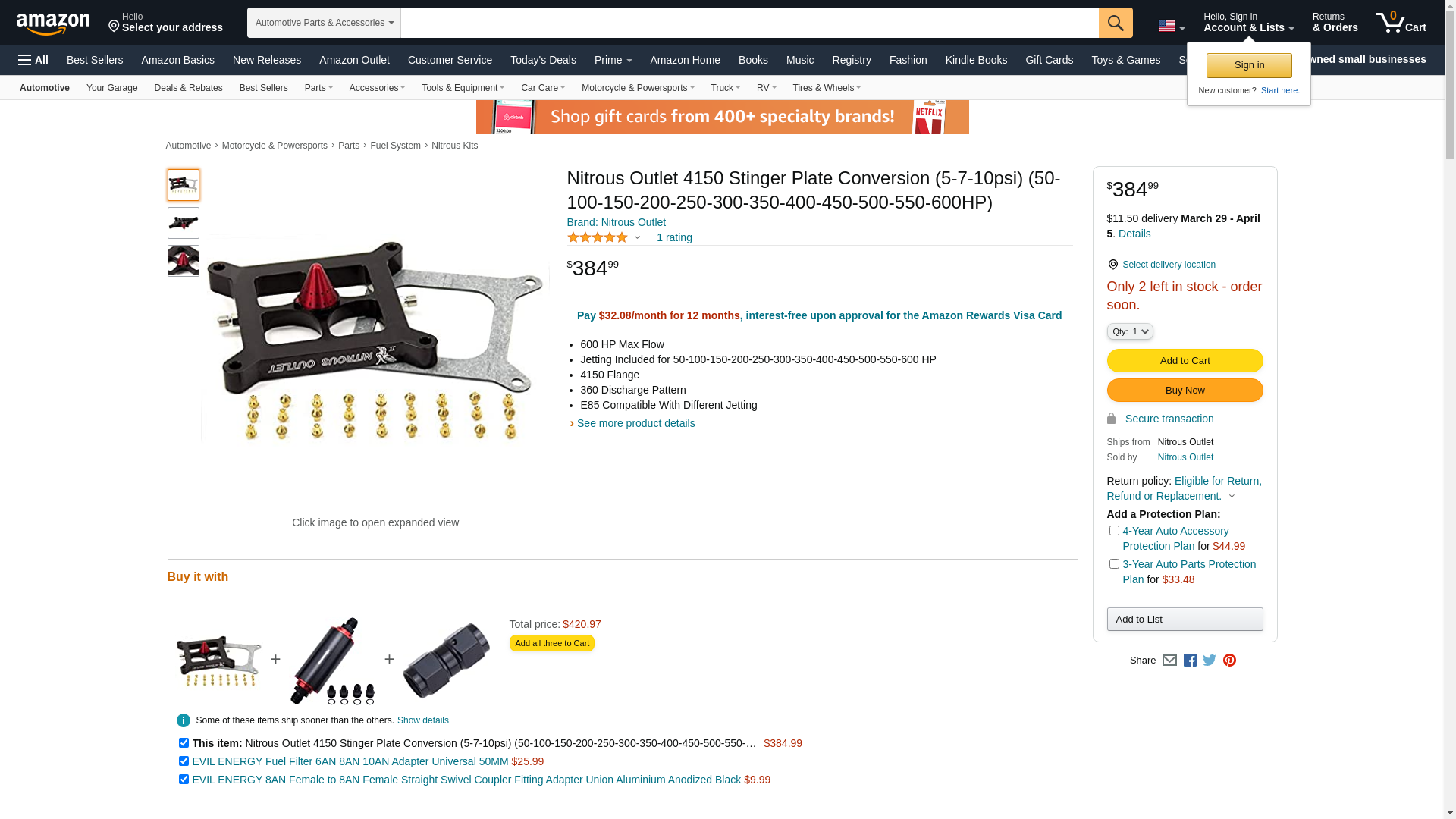Uncheck the EVIL ENERGY Fuel Filter item
Screen dimensions: 1456x819
(x=184, y=761)
